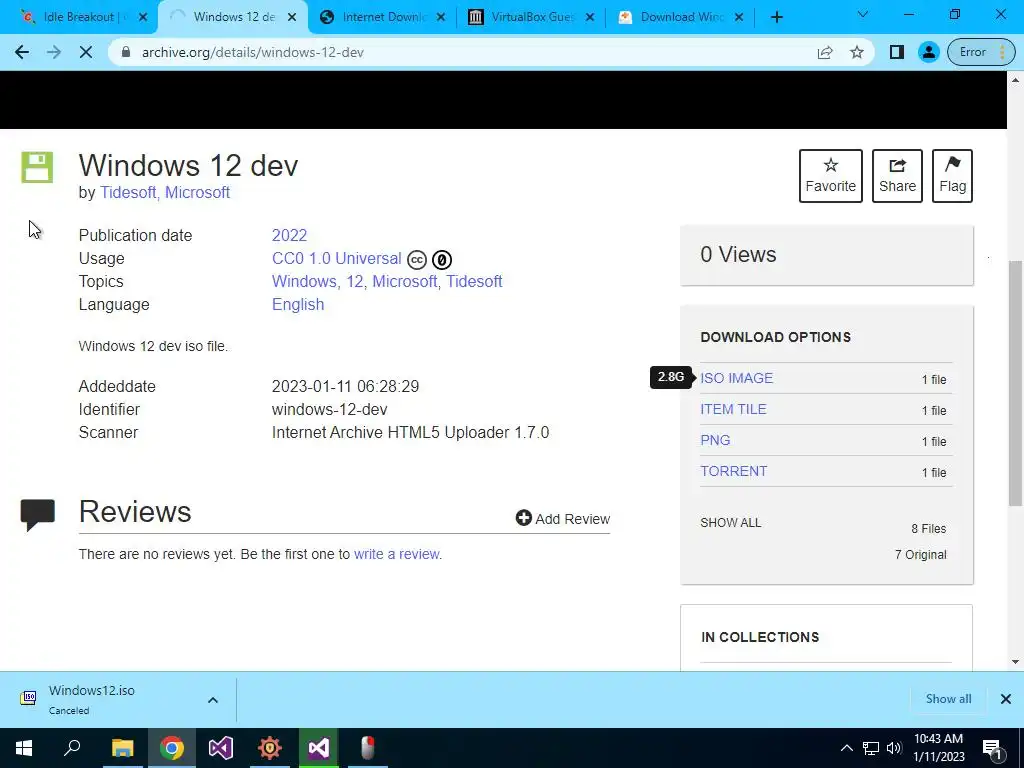Image resolution: width=1024 pixels, height=768 pixels.
Task: Open taskbar search magnifier
Action: pos(72,748)
